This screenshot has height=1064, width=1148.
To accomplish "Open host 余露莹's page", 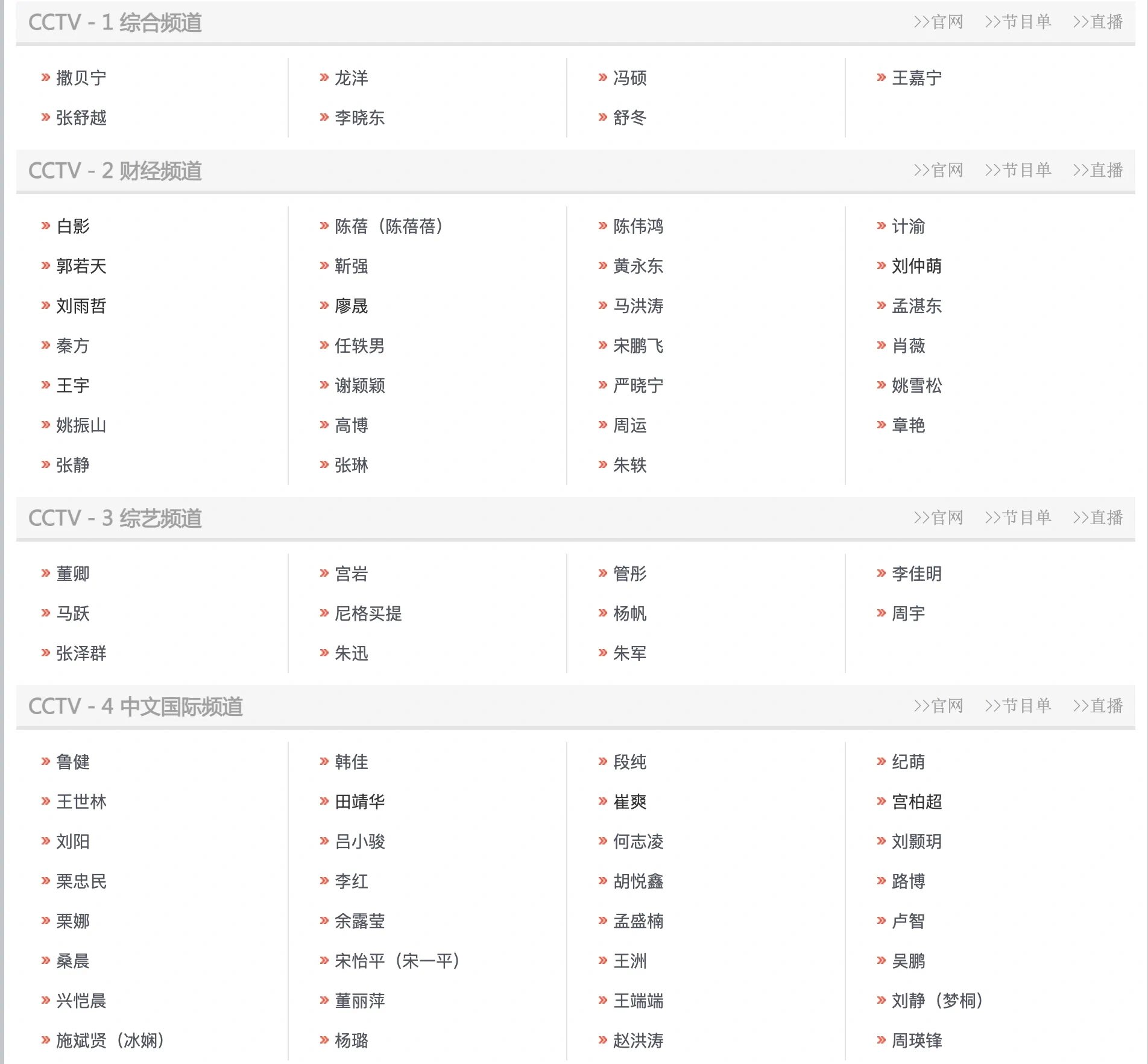I will click(x=360, y=921).
